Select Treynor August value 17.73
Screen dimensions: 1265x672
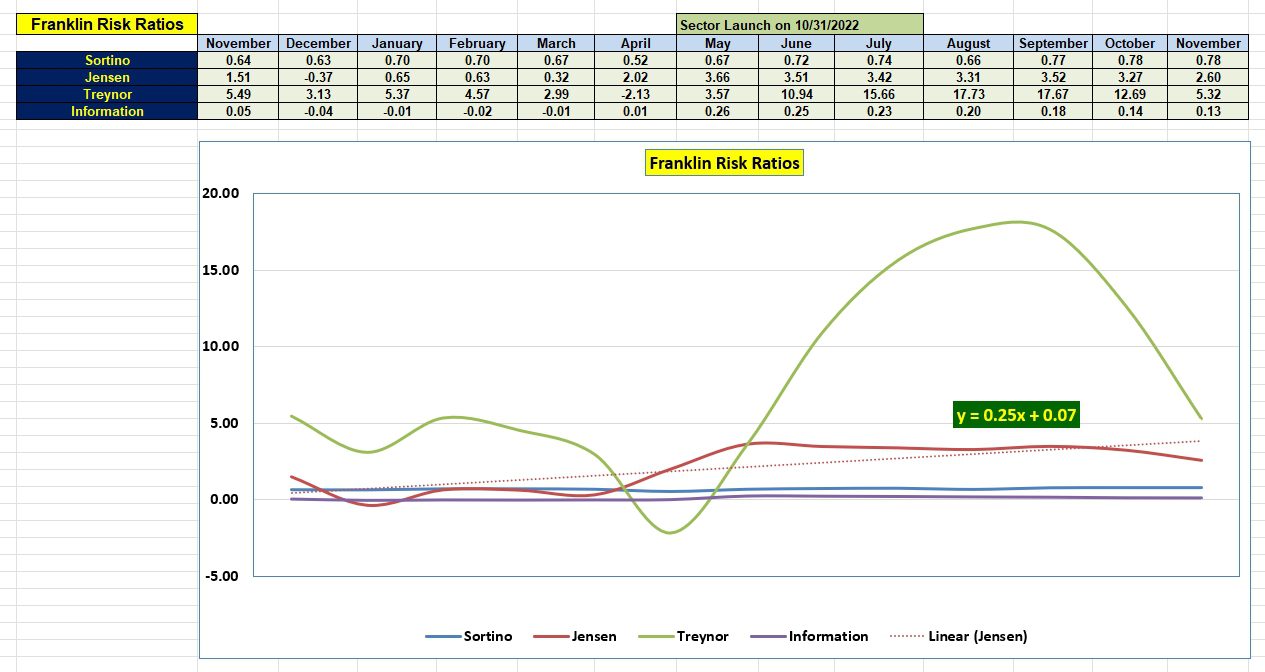point(968,94)
